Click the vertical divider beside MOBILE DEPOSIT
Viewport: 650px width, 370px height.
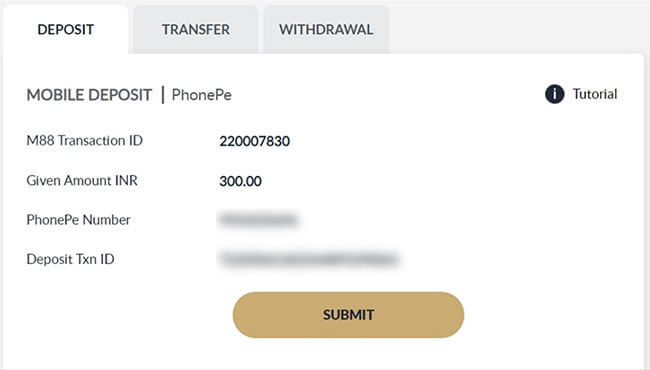click(163, 95)
